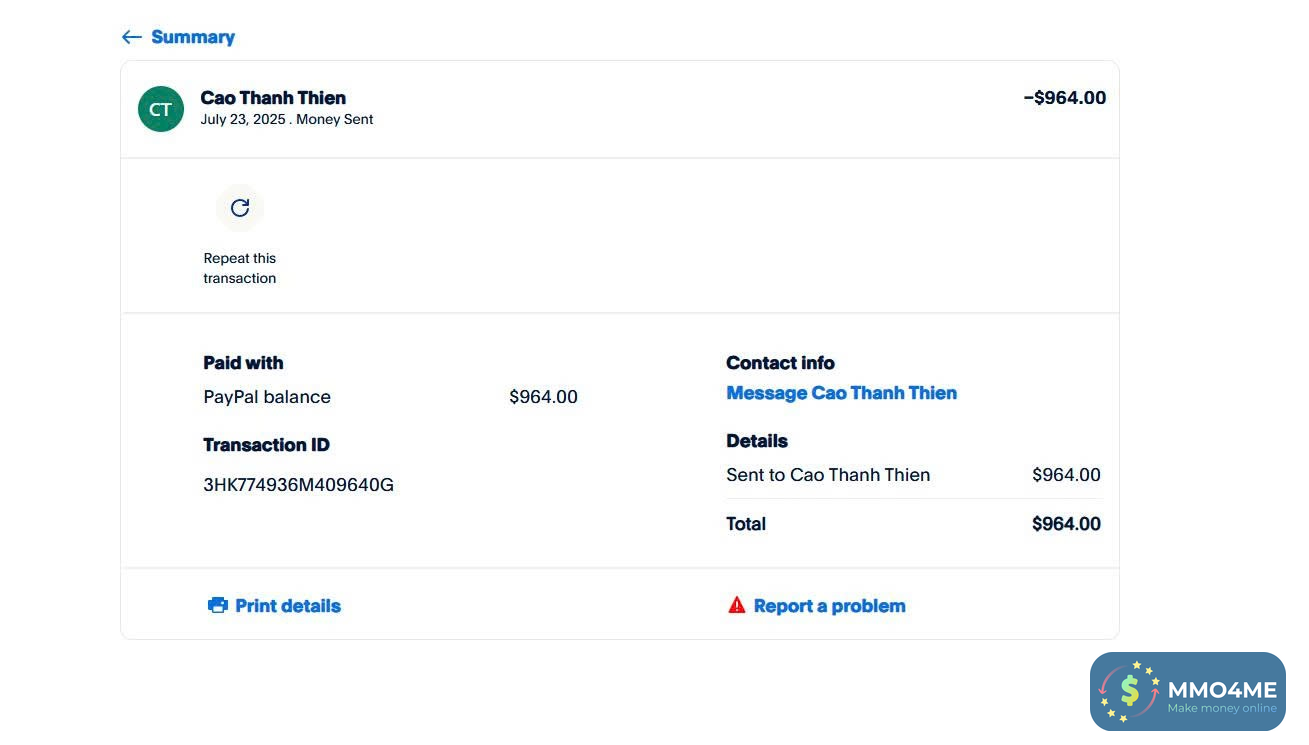Open the Print details link
Screen dimensions: 1309x745
[x=287, y=606]
